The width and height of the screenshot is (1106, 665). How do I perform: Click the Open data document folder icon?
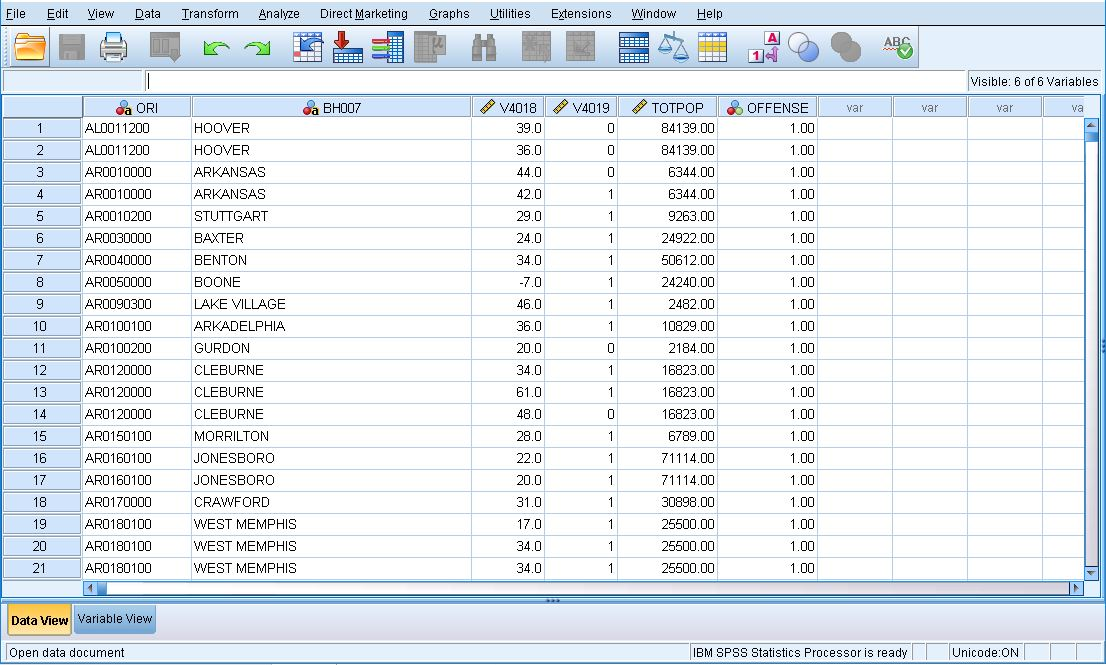(x=31, y=48)
